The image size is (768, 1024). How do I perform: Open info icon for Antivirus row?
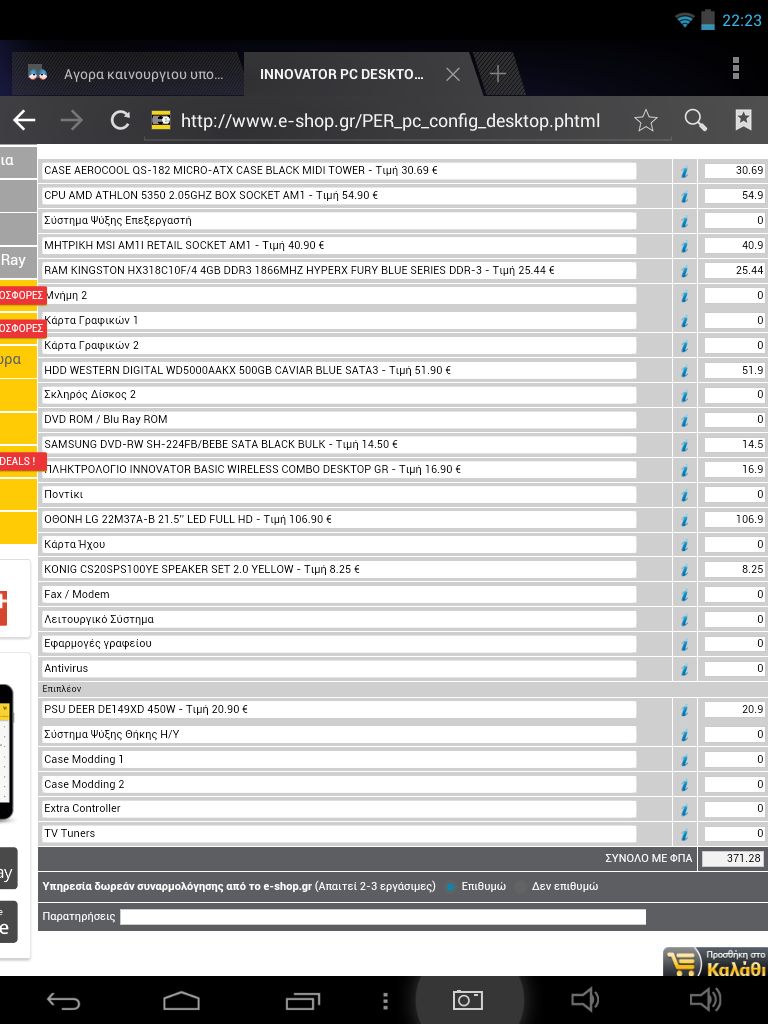click(684, 669)
